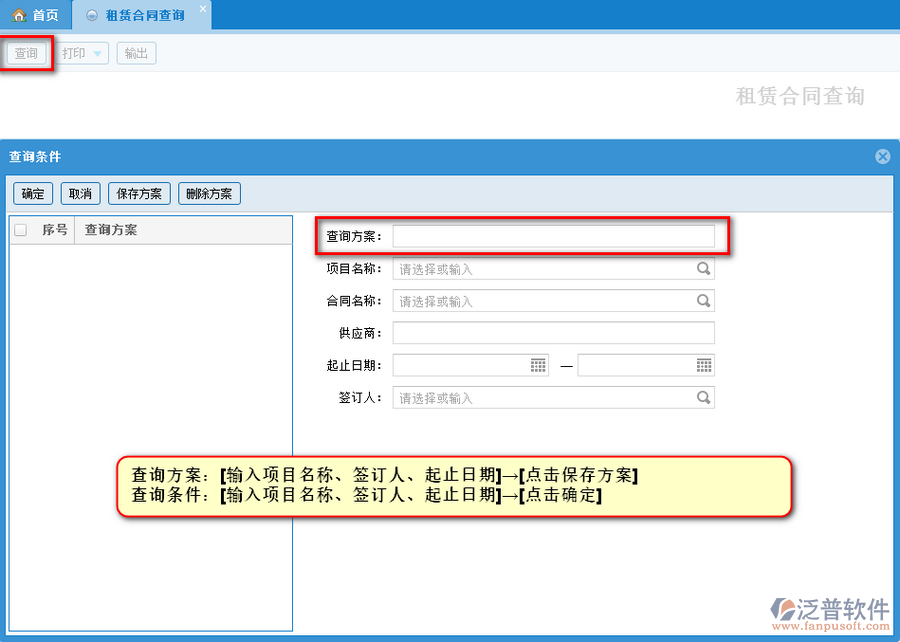Open the end date calendar icon
The height and width of the screenshot is (642, 900).
tap(704, 365)
